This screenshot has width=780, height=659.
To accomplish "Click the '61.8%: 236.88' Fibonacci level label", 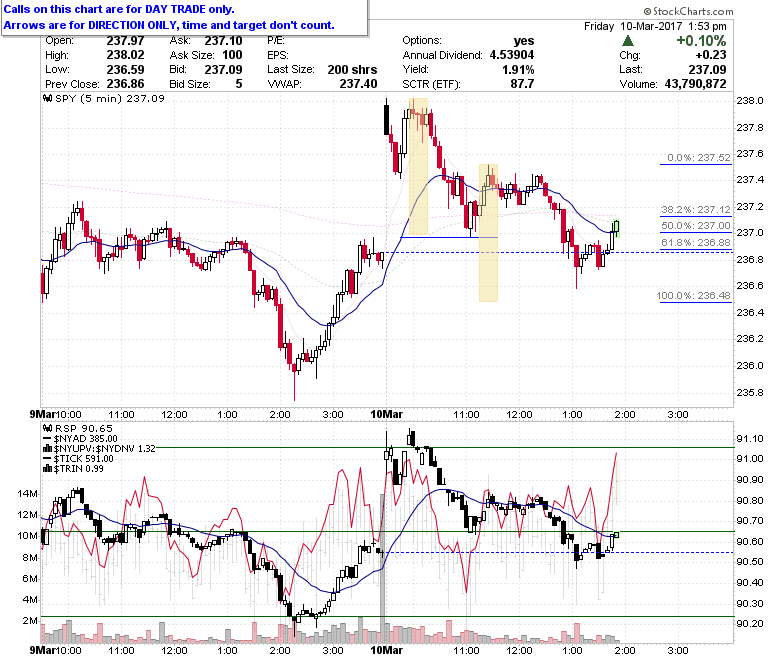I will (696, 242).
